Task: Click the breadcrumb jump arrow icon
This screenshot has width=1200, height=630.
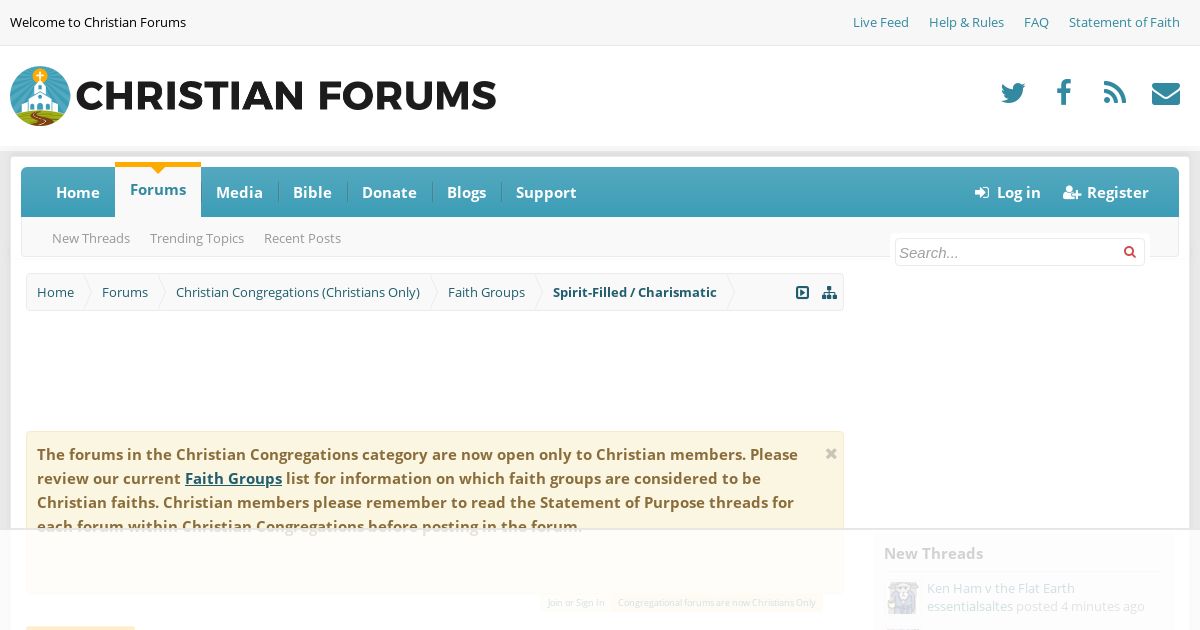Action: coord(802,292)
